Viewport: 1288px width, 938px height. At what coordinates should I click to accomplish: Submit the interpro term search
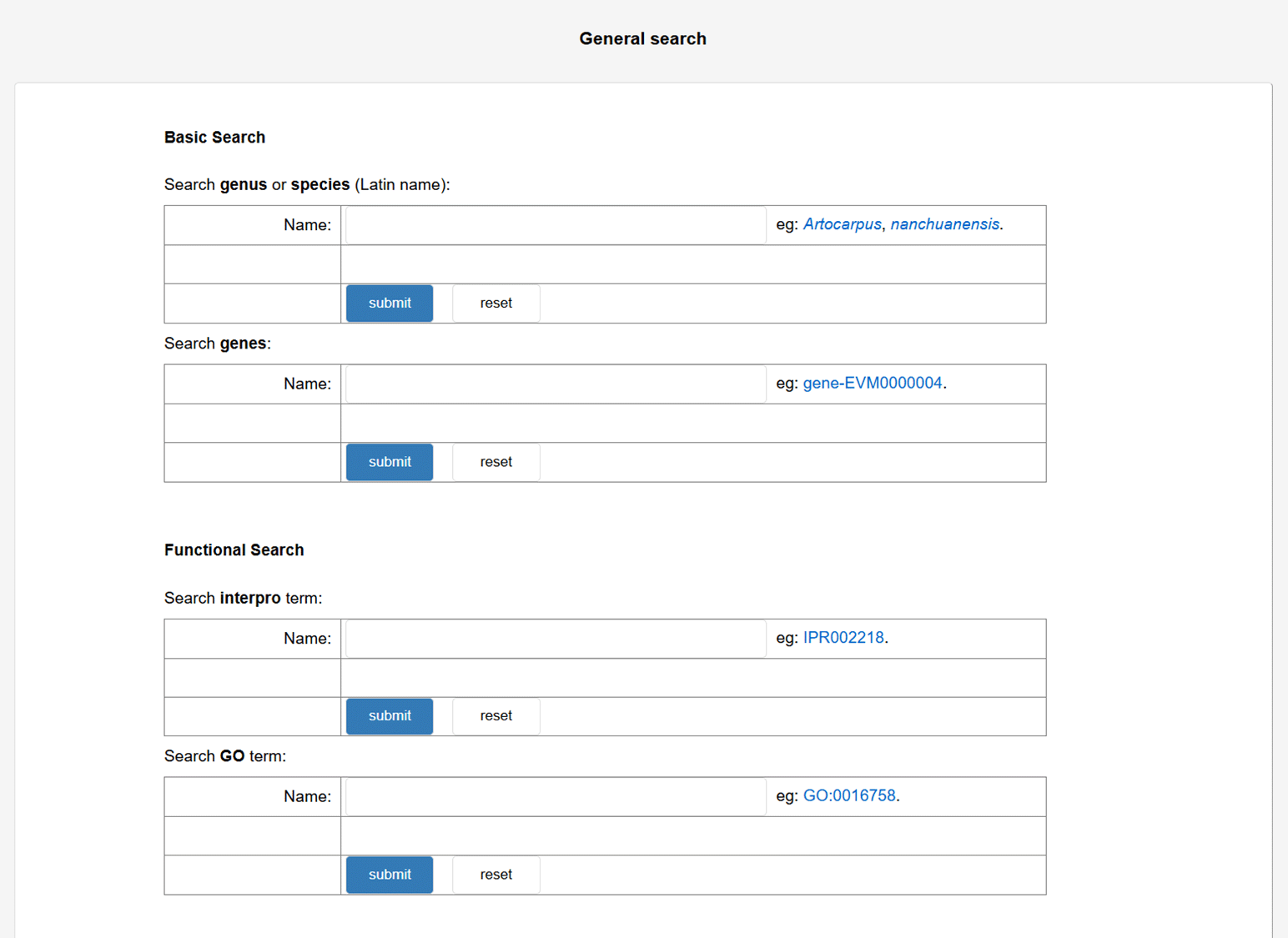tap(390, 716)
